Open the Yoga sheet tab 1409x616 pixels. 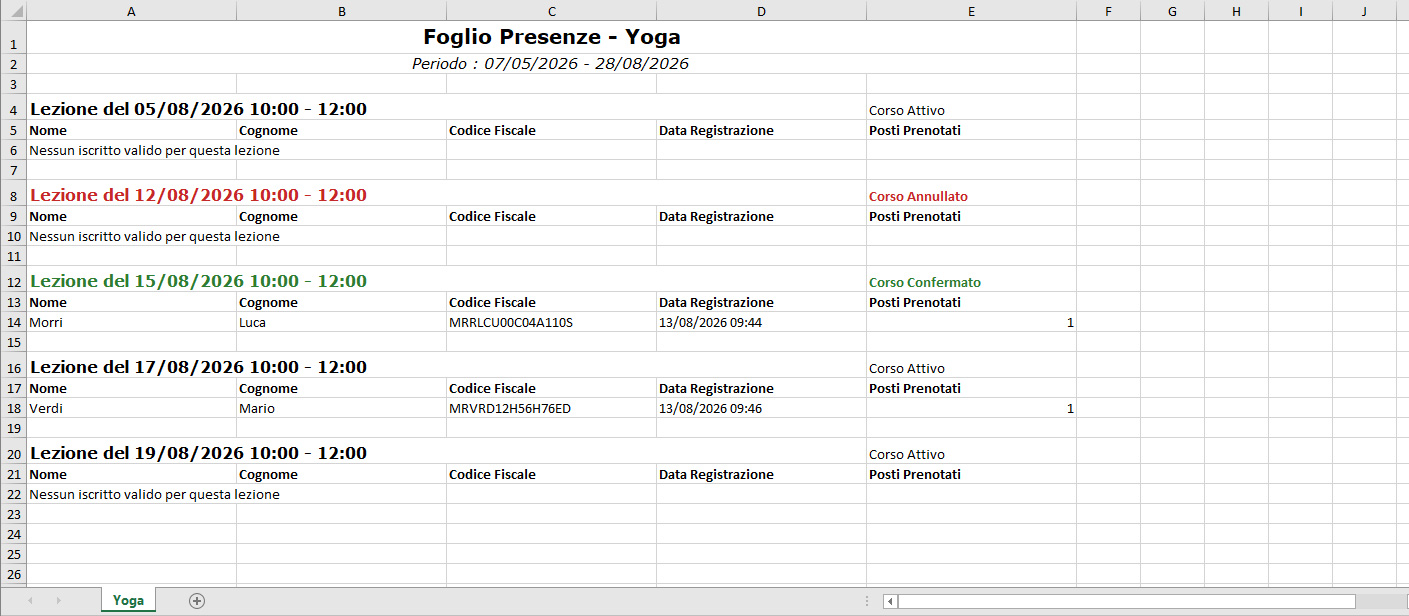tap(128, 601)
